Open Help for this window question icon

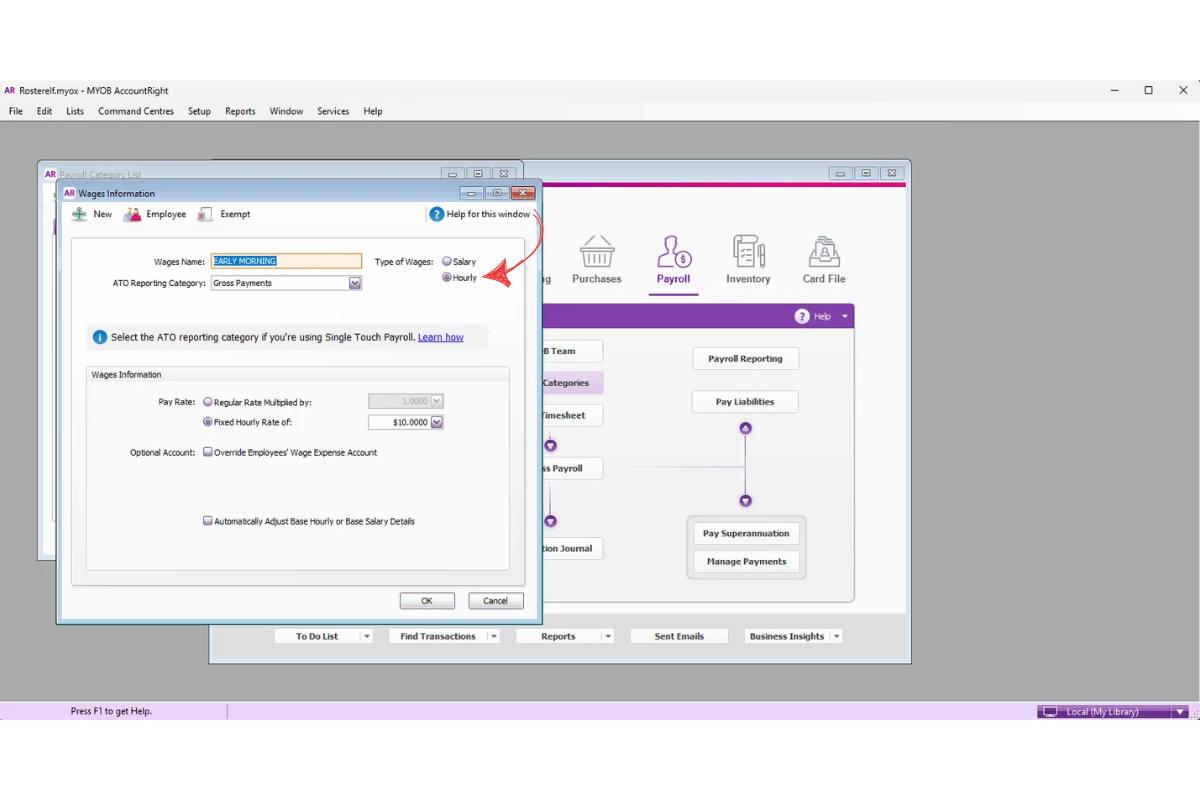point(436,214)
